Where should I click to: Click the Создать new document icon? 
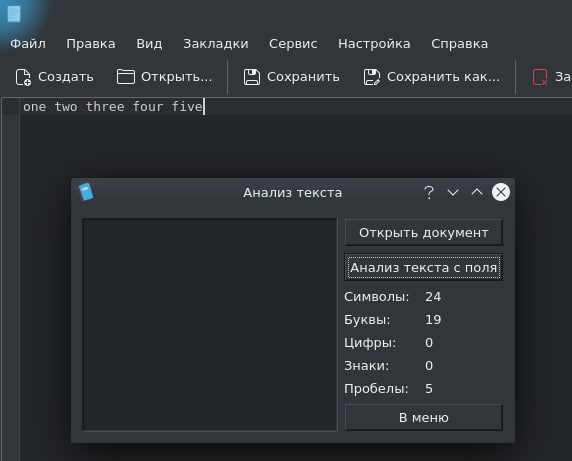click(x=23, y=77)
